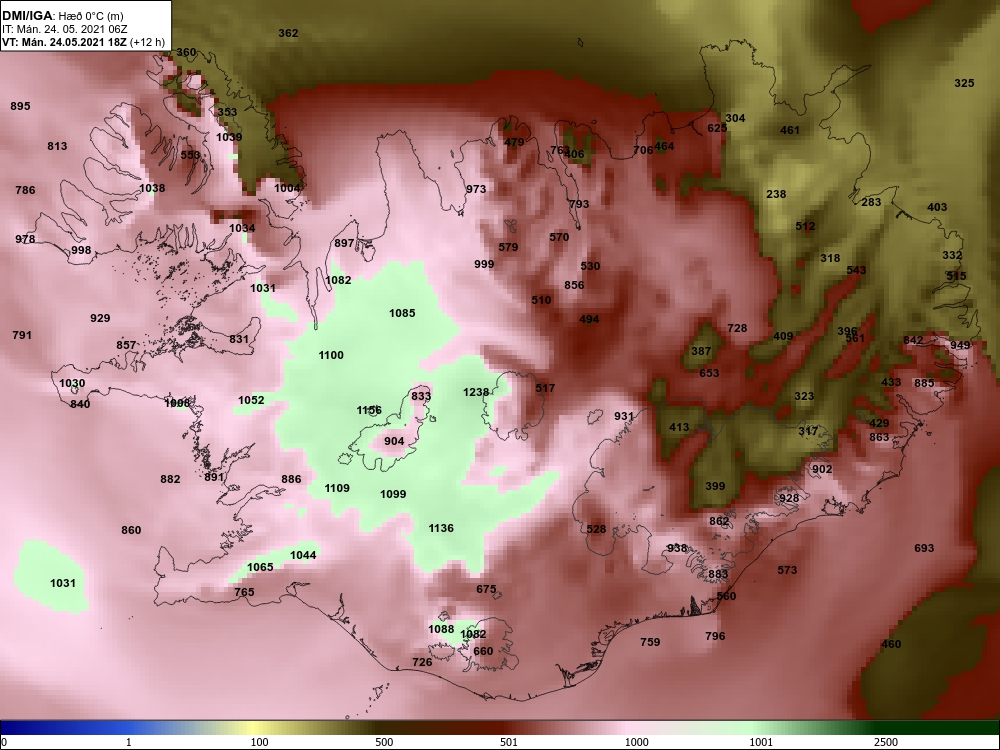Screen dimensions: 1000x750
Task: Click the map value 460
Action: tap(891, 644)
